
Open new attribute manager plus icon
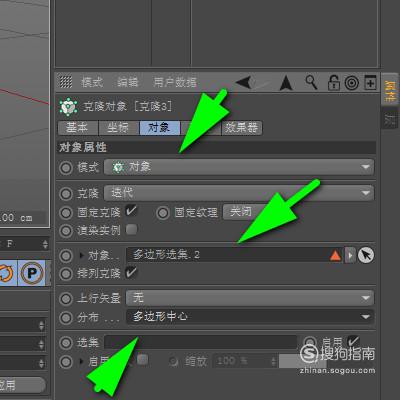click(x=370, y=82)
